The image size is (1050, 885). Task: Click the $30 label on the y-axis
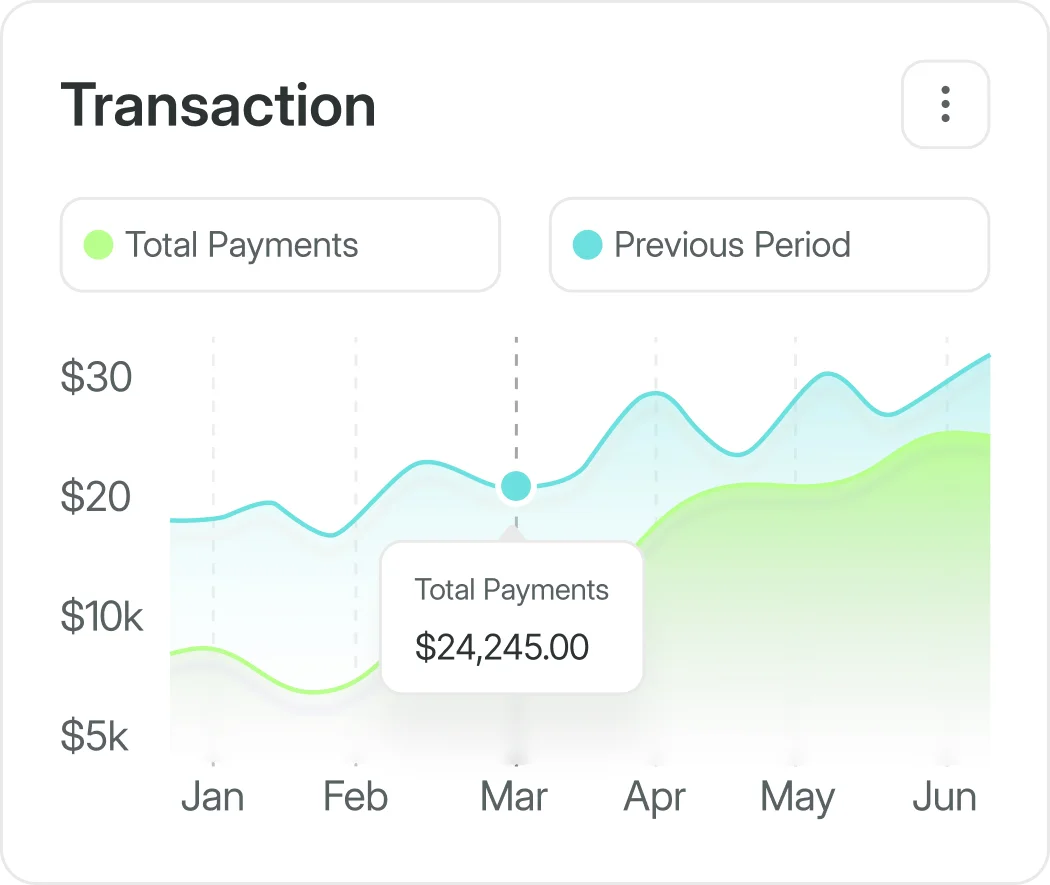[x=95, y=377]
